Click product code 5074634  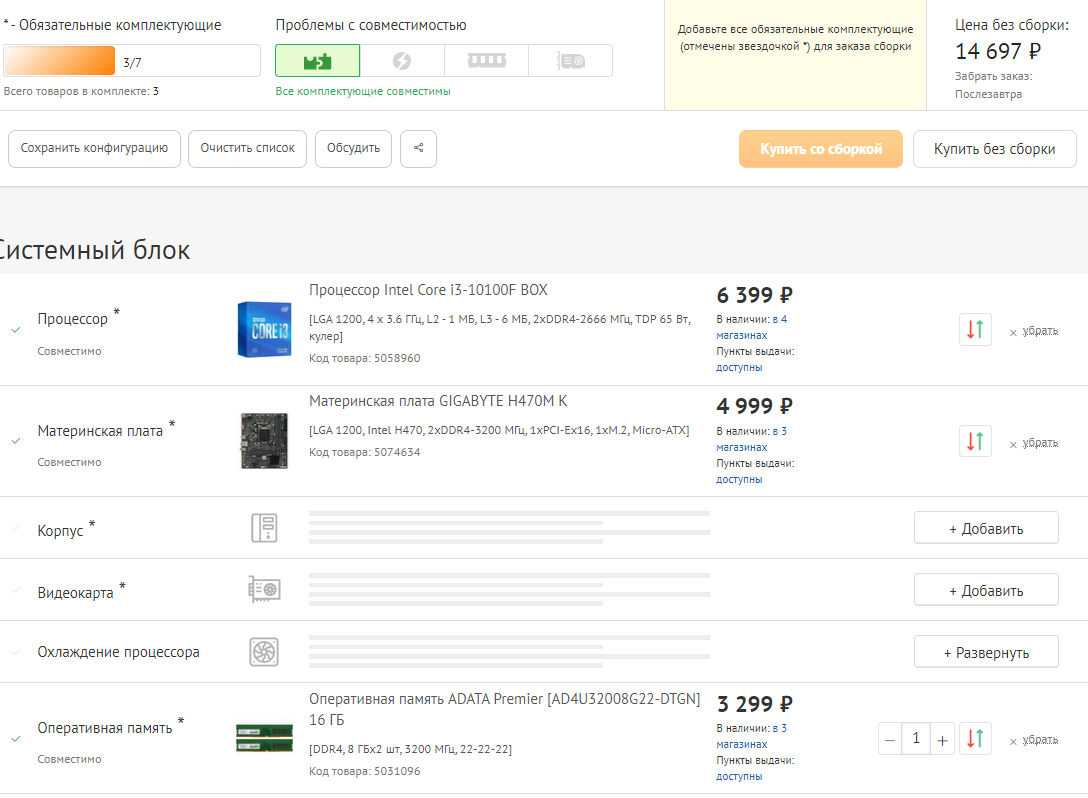click(x=397, y=452)
